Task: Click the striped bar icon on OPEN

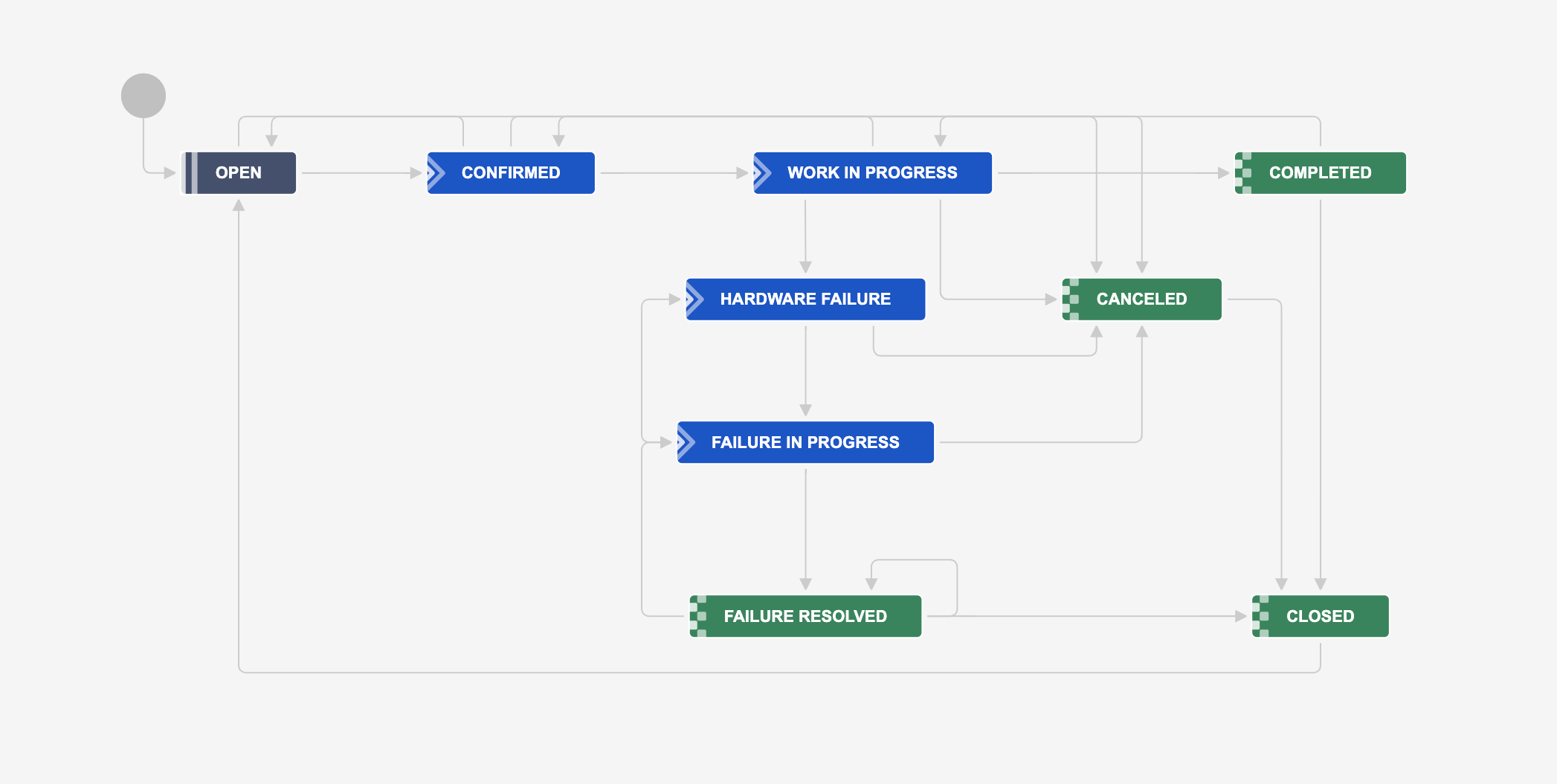Action: coord(191,173)
